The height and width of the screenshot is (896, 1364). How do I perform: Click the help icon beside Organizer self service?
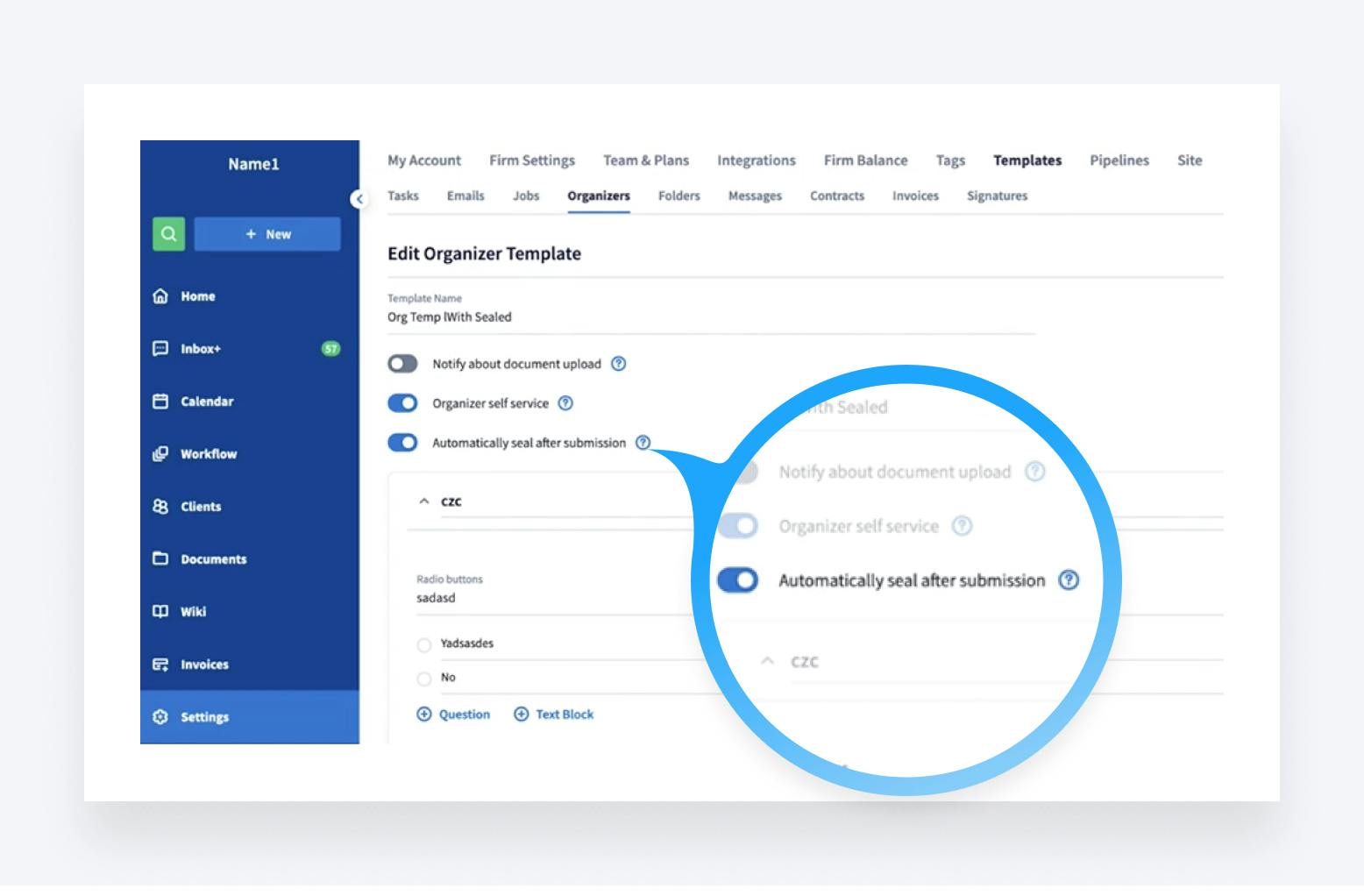(x=565, y=403)
